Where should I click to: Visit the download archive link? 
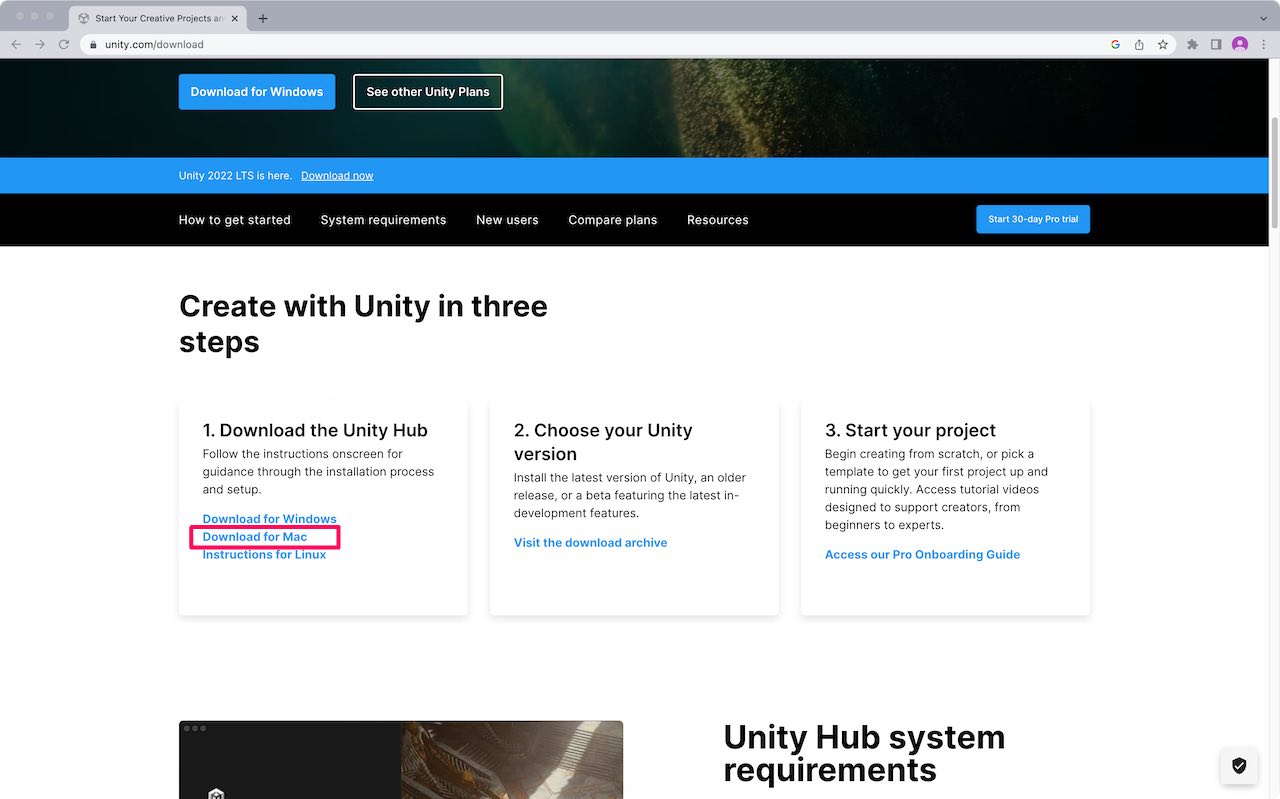coord(591,543)
